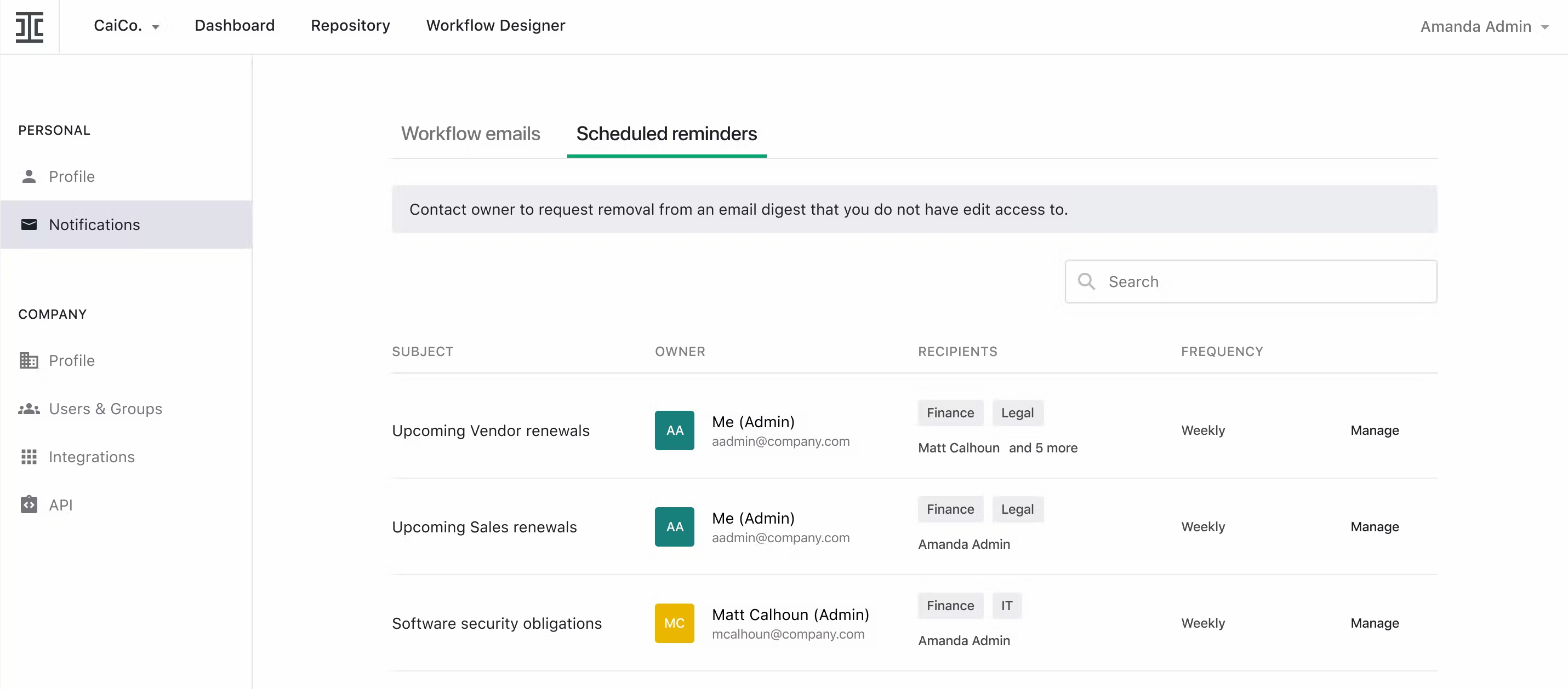1568x689 pixels.
Task: Expand the 'and 5 more' recipients
Action: pos(1043,448)
